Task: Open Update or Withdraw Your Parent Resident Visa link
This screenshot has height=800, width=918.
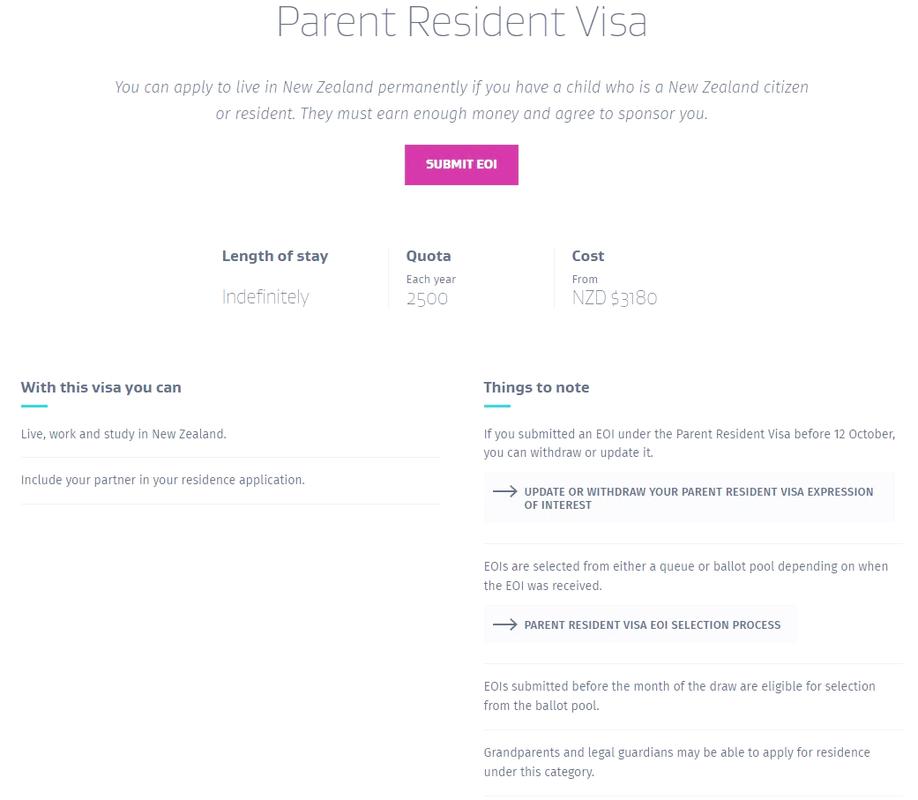Action: pos(698,498)
